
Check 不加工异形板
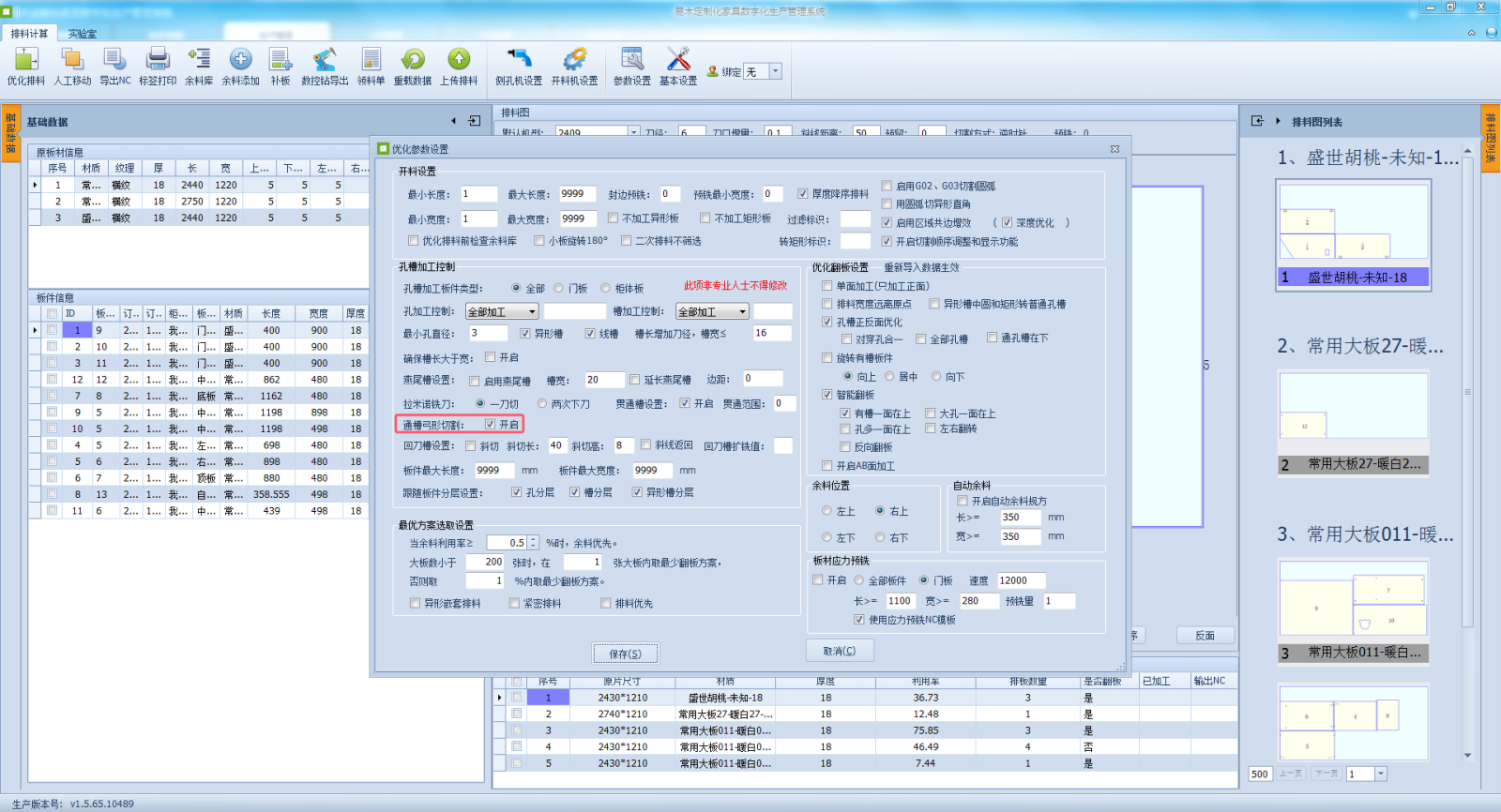coord(613,218)
